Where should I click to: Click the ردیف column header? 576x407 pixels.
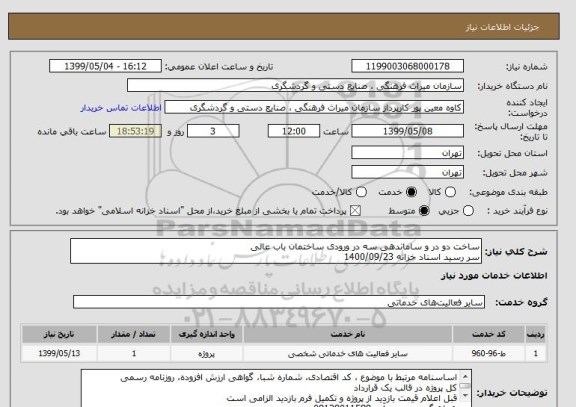point(536,334)
